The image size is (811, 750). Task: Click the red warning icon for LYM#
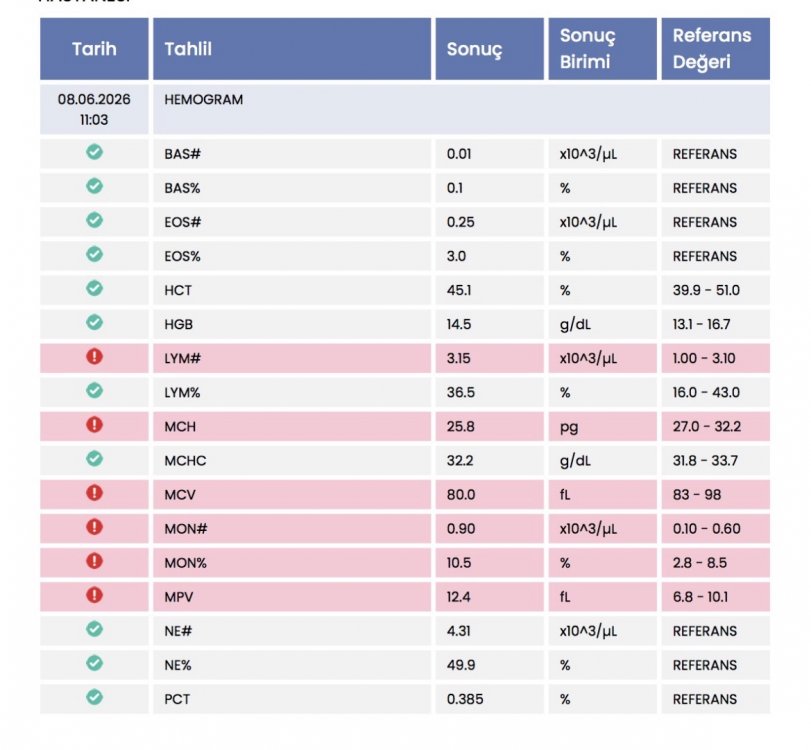[x=94, y=356]
